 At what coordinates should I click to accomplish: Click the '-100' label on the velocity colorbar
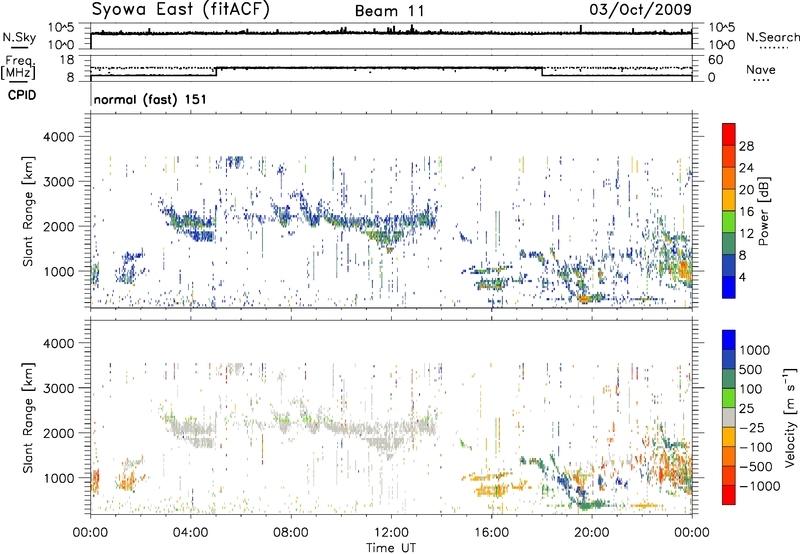756,447
